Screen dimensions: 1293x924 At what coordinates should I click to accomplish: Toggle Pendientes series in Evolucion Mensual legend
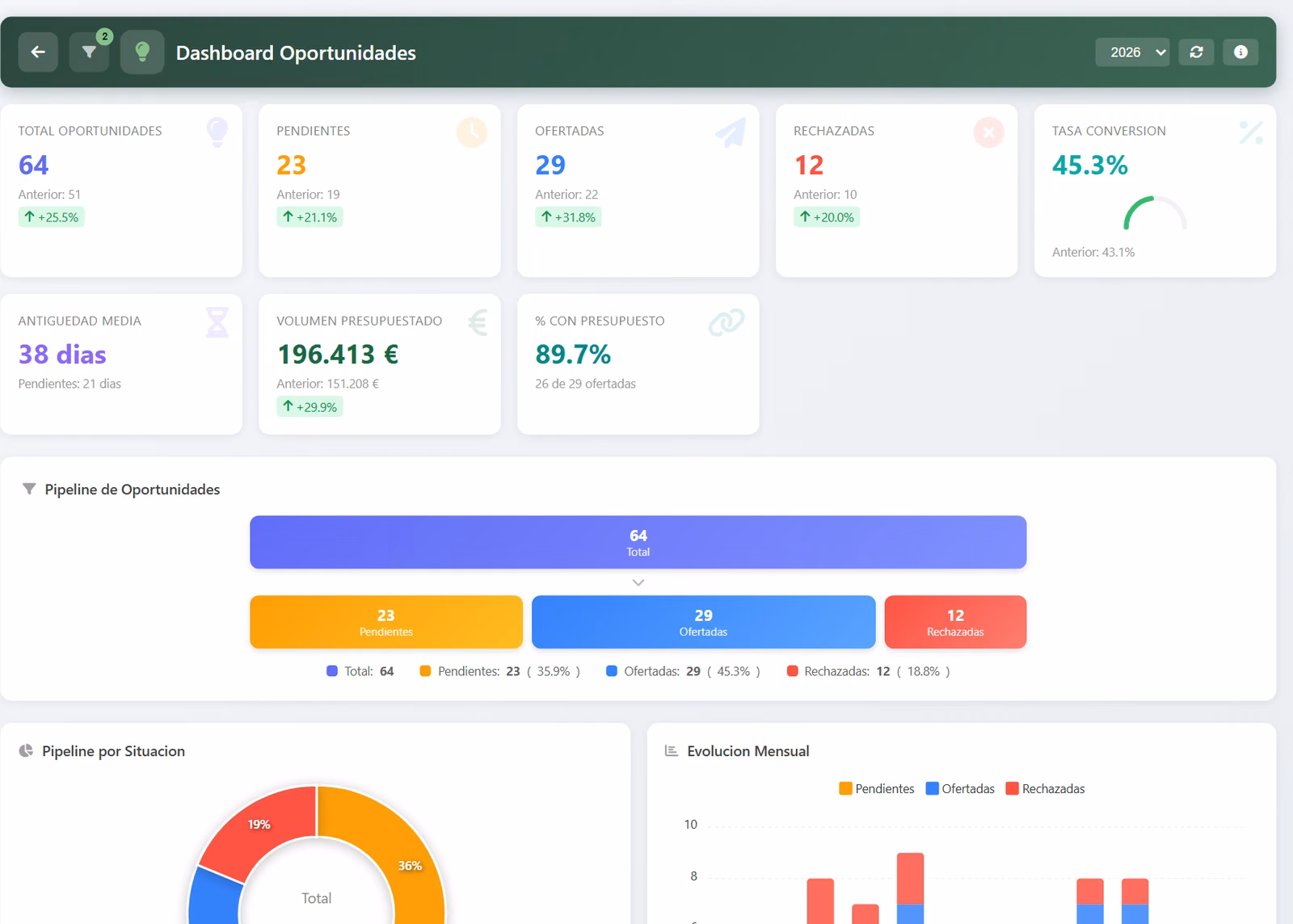877,789
